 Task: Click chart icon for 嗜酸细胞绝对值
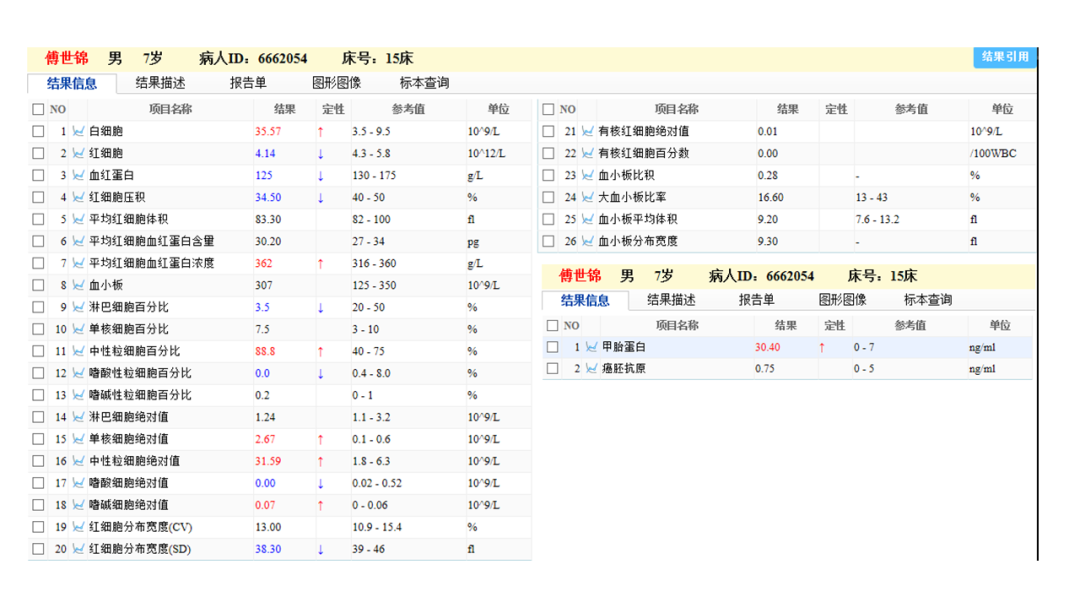click(x=79, y=483)
